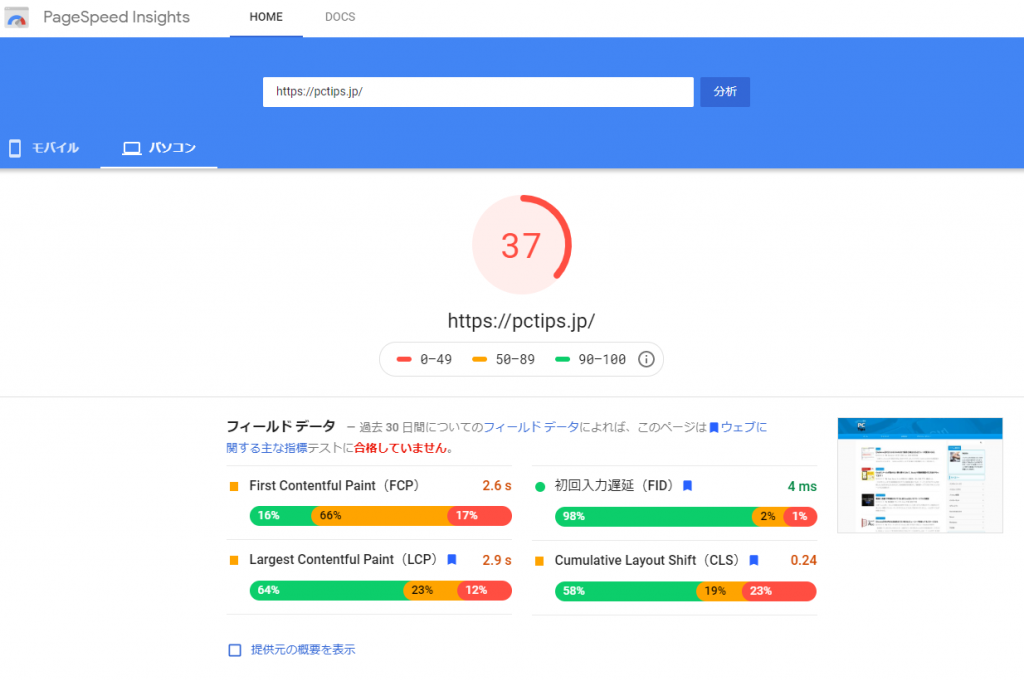Click the laptop icon for パソコン
This screenshot has height=681, width=1024.
(132, 148)
